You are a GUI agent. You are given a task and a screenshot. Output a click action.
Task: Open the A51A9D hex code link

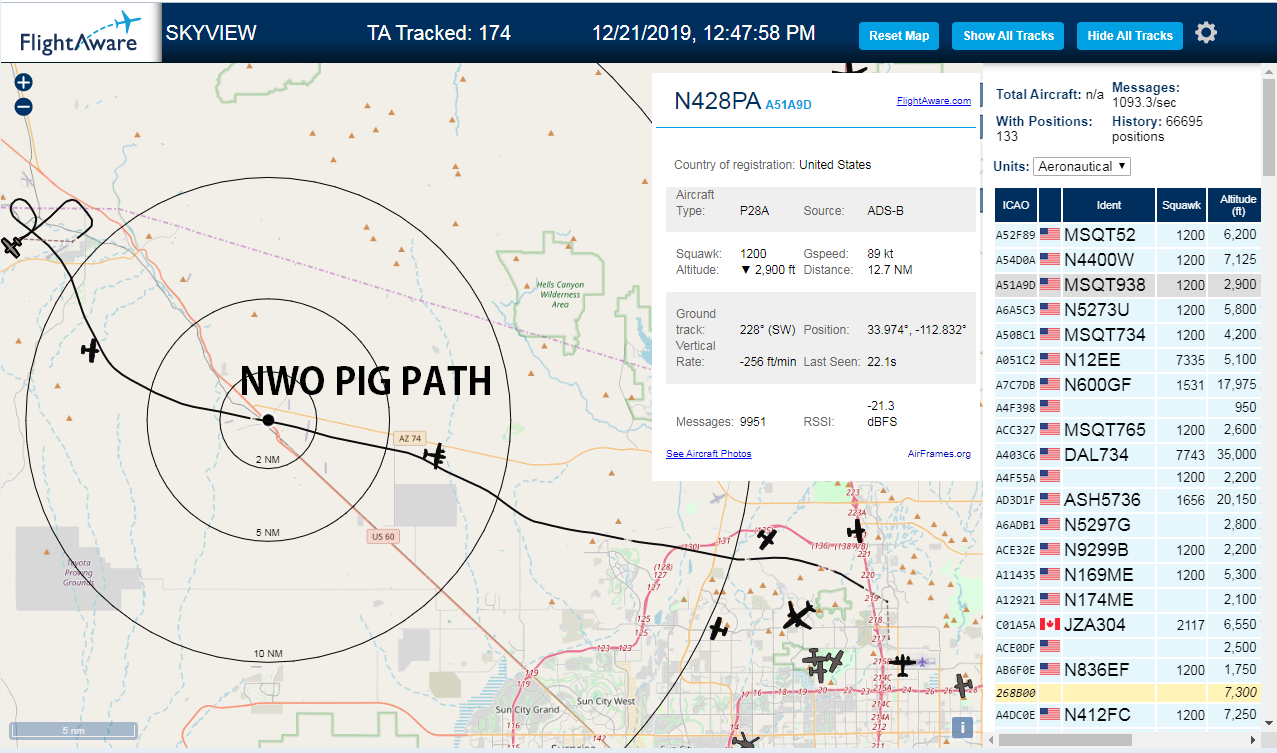pyautogui.click(x=788, y=104)
